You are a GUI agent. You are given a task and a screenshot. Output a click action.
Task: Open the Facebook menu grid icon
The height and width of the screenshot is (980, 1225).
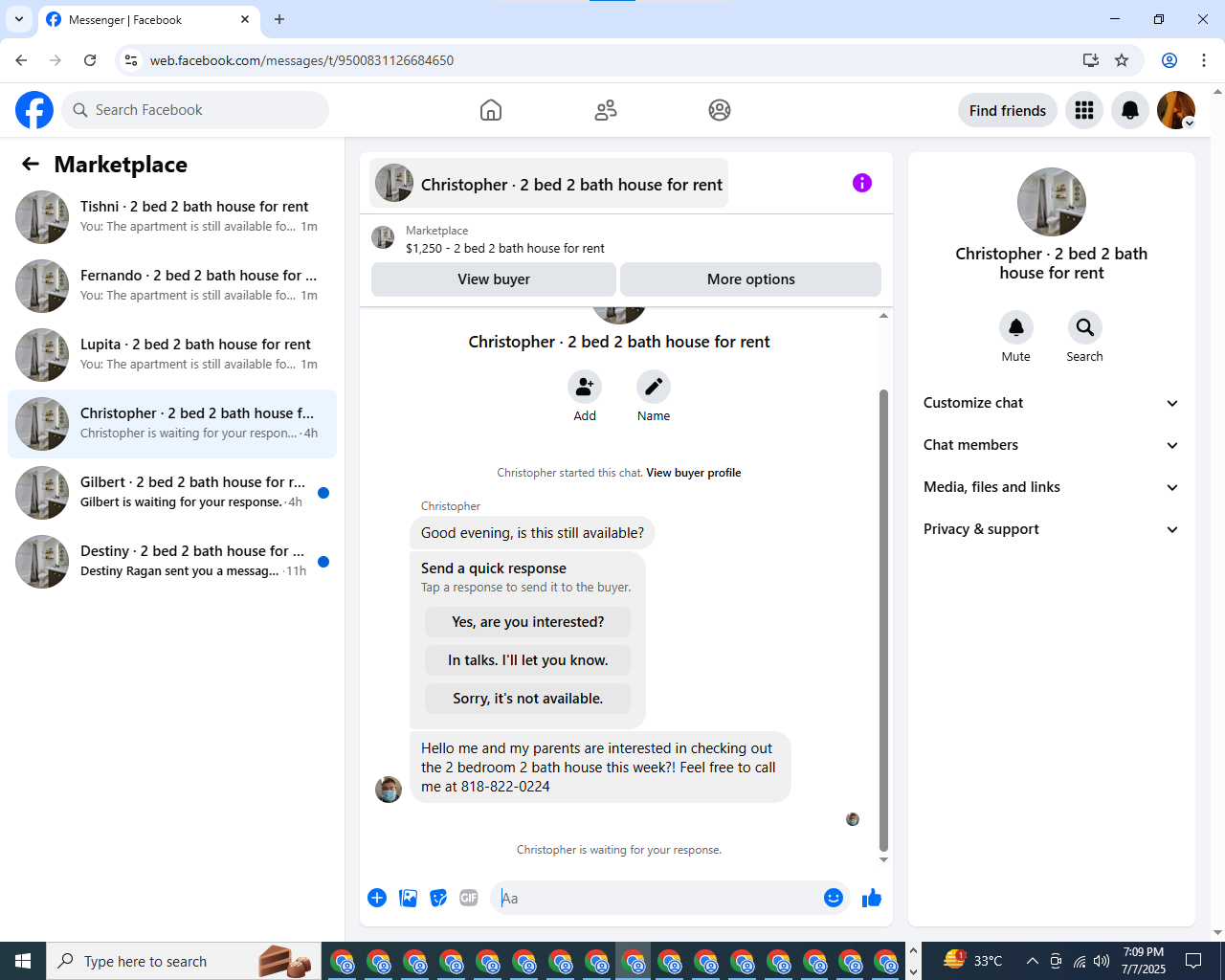click(1084, 110)
